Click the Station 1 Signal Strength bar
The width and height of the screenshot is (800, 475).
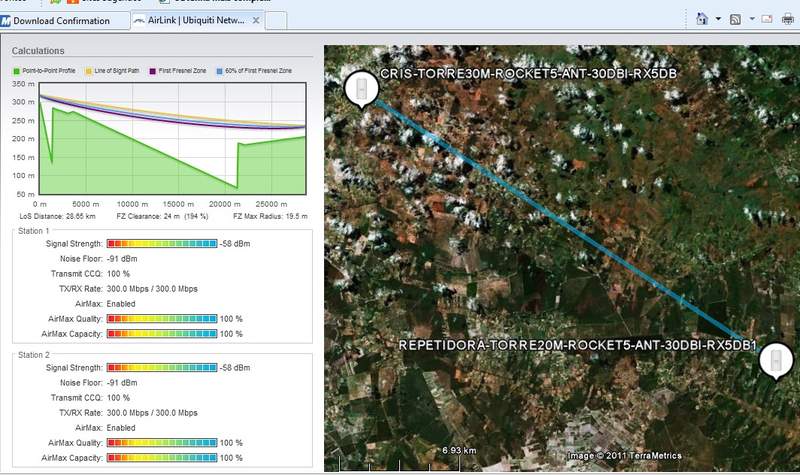click(162, 244)
